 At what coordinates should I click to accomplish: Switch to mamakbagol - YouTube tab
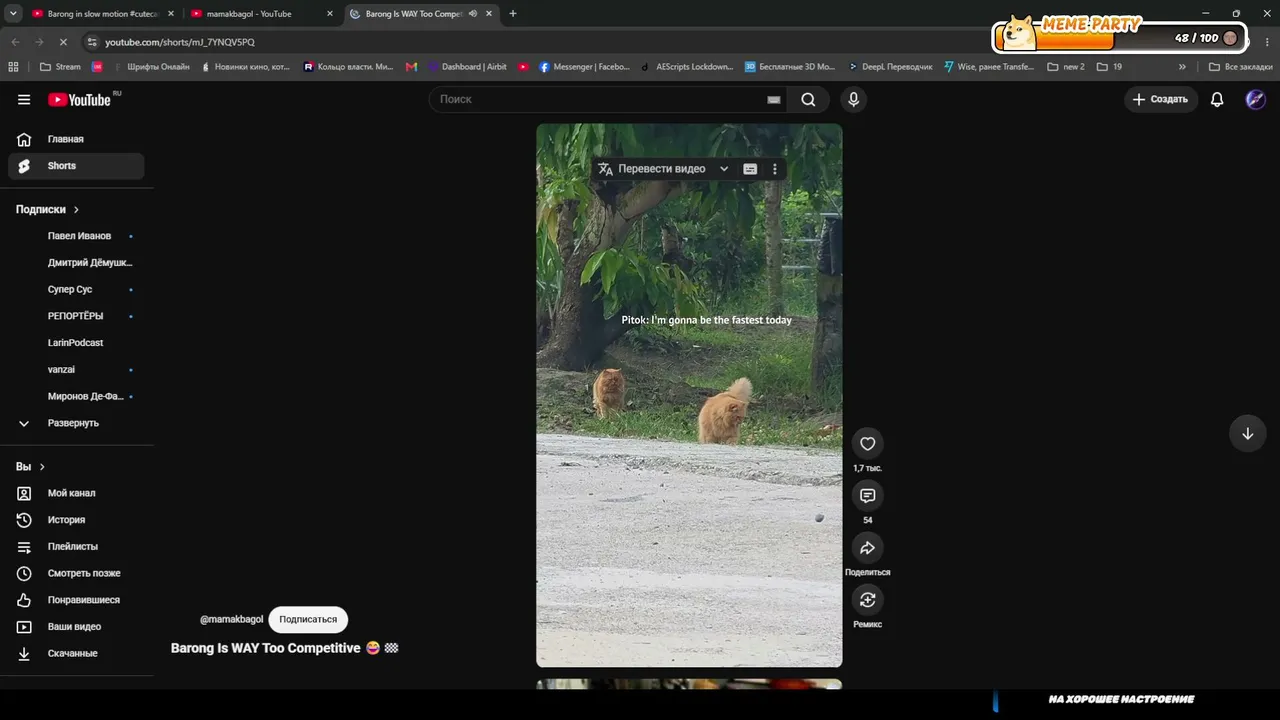click(261, 14)
